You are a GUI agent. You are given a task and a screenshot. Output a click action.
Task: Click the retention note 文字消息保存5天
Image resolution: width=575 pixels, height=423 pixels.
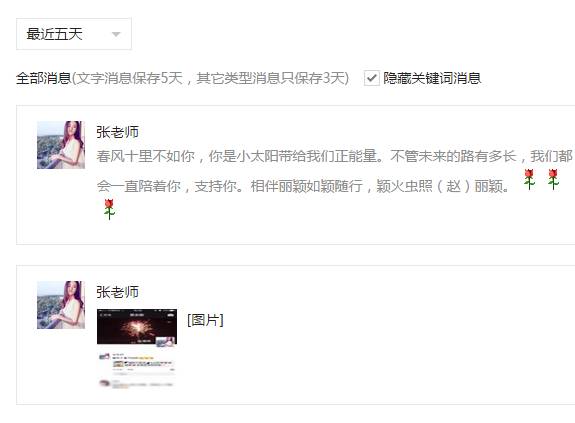point(130,78)
